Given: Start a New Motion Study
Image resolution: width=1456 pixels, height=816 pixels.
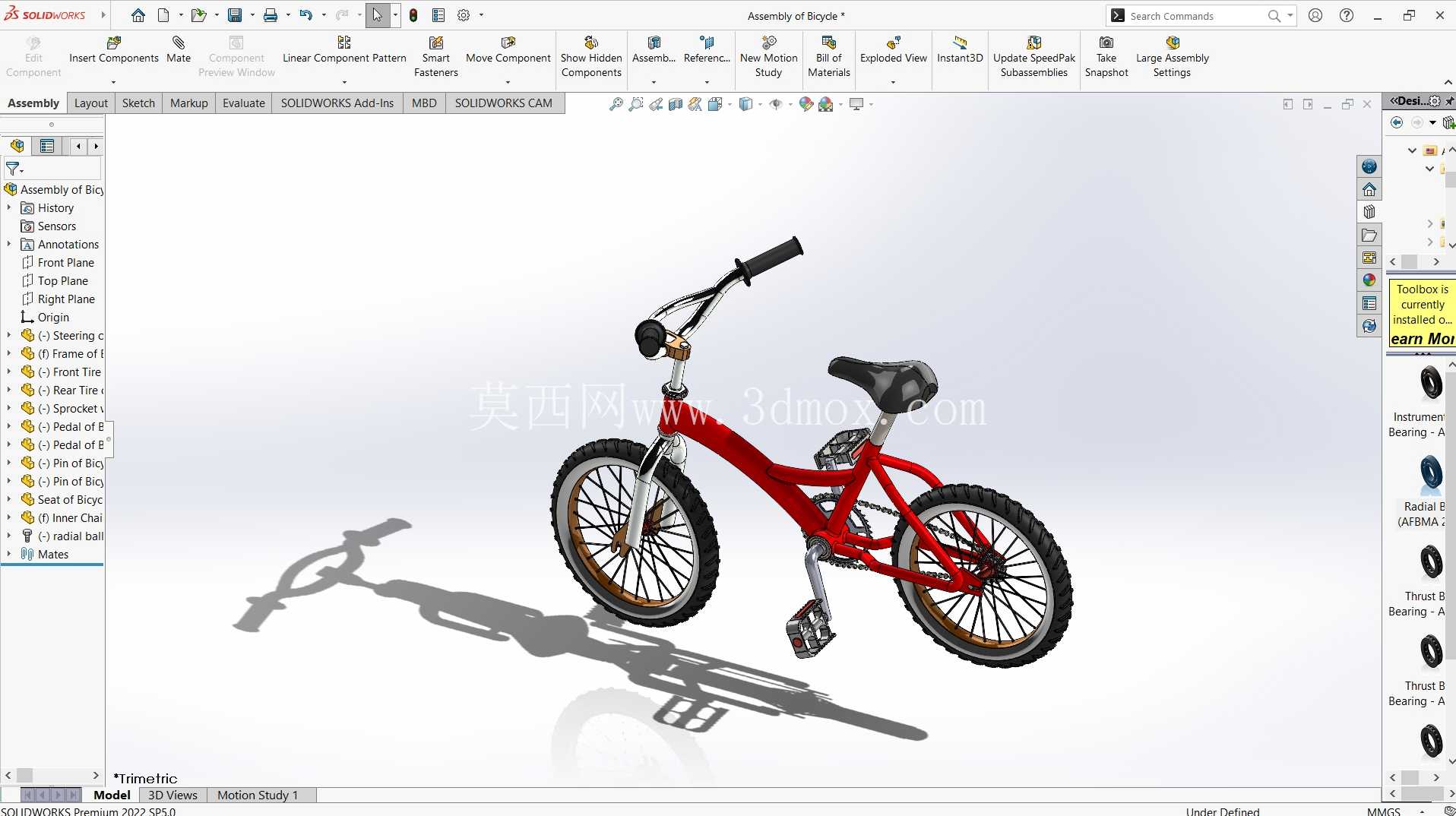Looking at the screenshot, I should [x=769, y=57].
